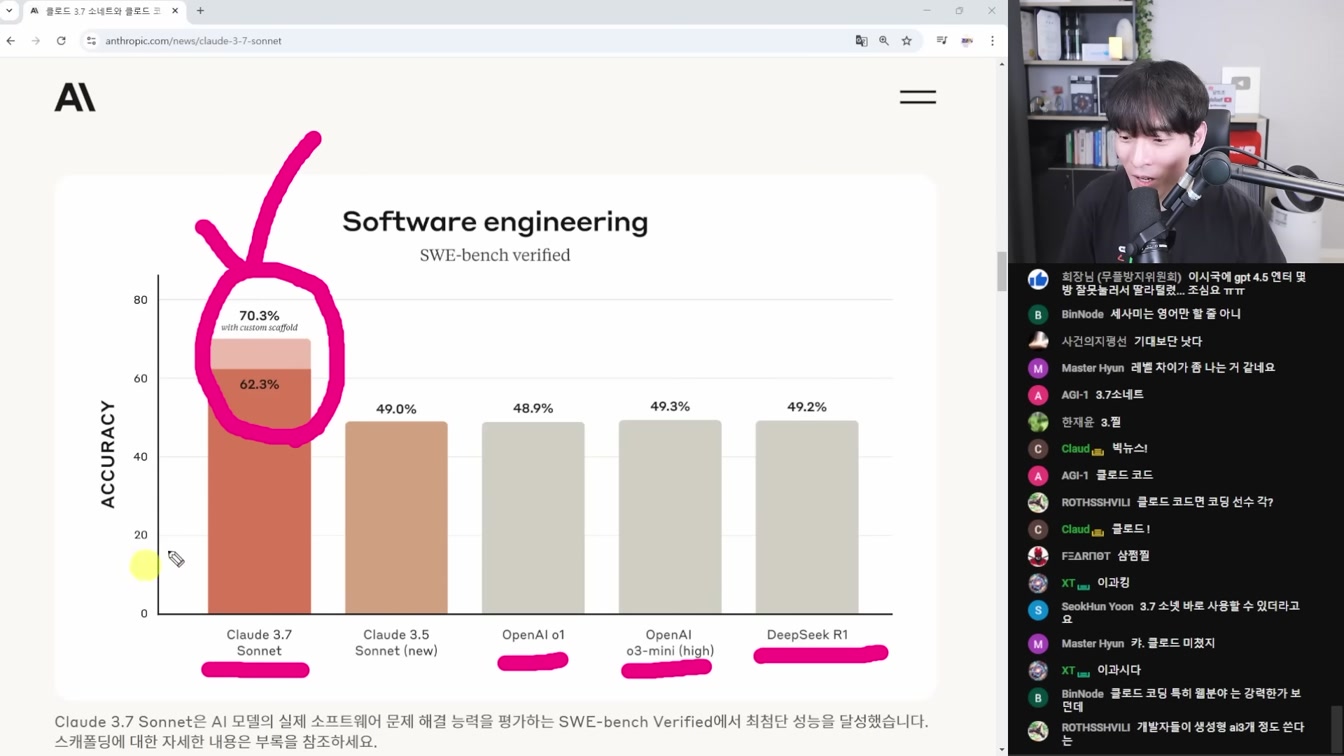The height and width of the screenshot is (756, 1344).
Task: Open a new browser tab
Action: [x=200, y=11]
